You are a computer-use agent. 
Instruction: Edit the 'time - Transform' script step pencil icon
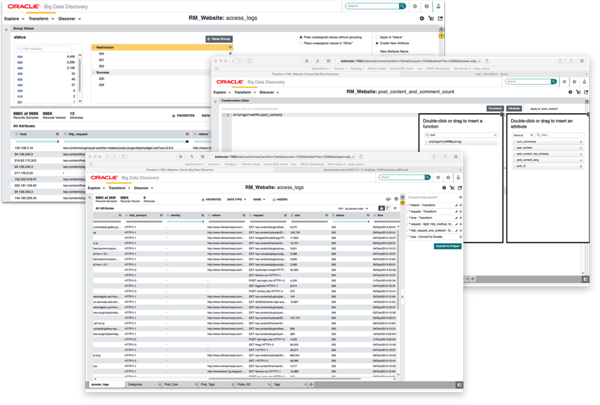(x=456, y=217)
